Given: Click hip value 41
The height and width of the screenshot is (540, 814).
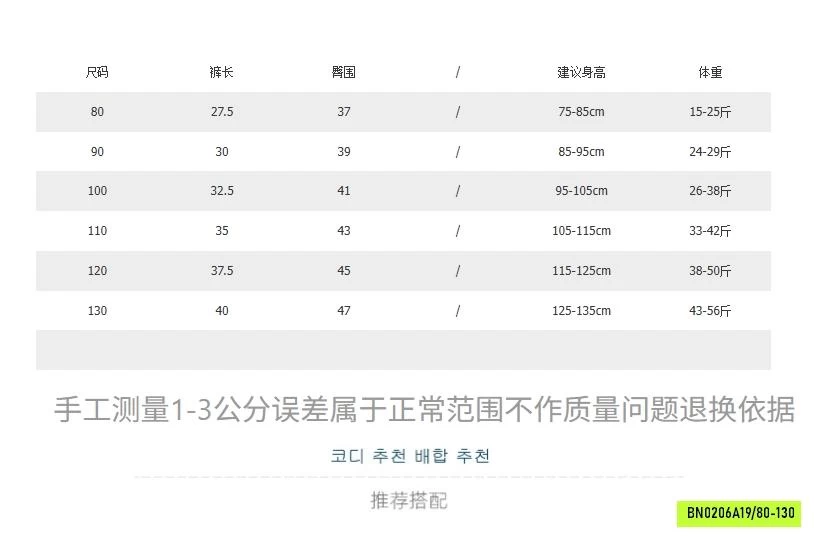Looking at the screenshot, I should click(x=344, y=191).
